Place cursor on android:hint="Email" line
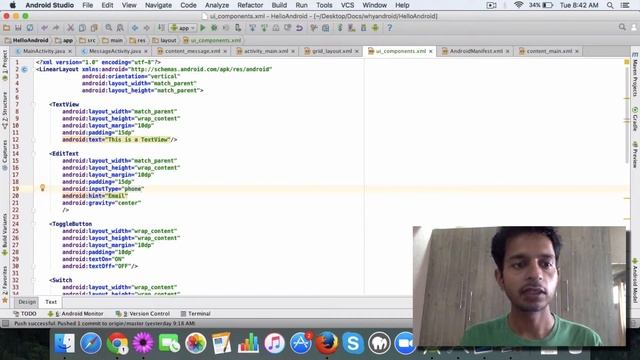Image resolution: width=640 pixels, height=360 pixels. (x=95, y=196)
